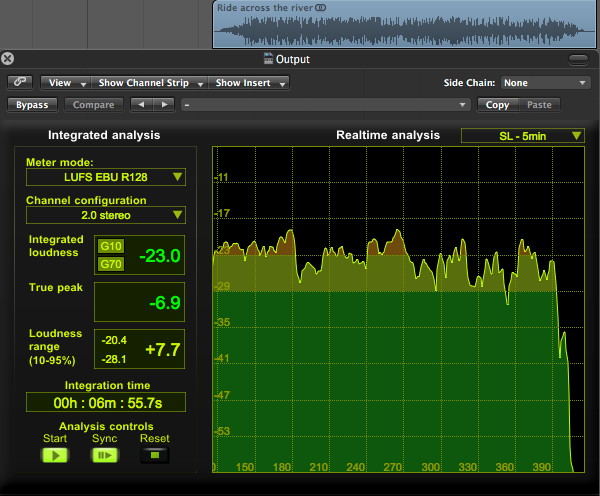
Task: Open the Side Chain dropdown
Action: click(x=545, y=83)
